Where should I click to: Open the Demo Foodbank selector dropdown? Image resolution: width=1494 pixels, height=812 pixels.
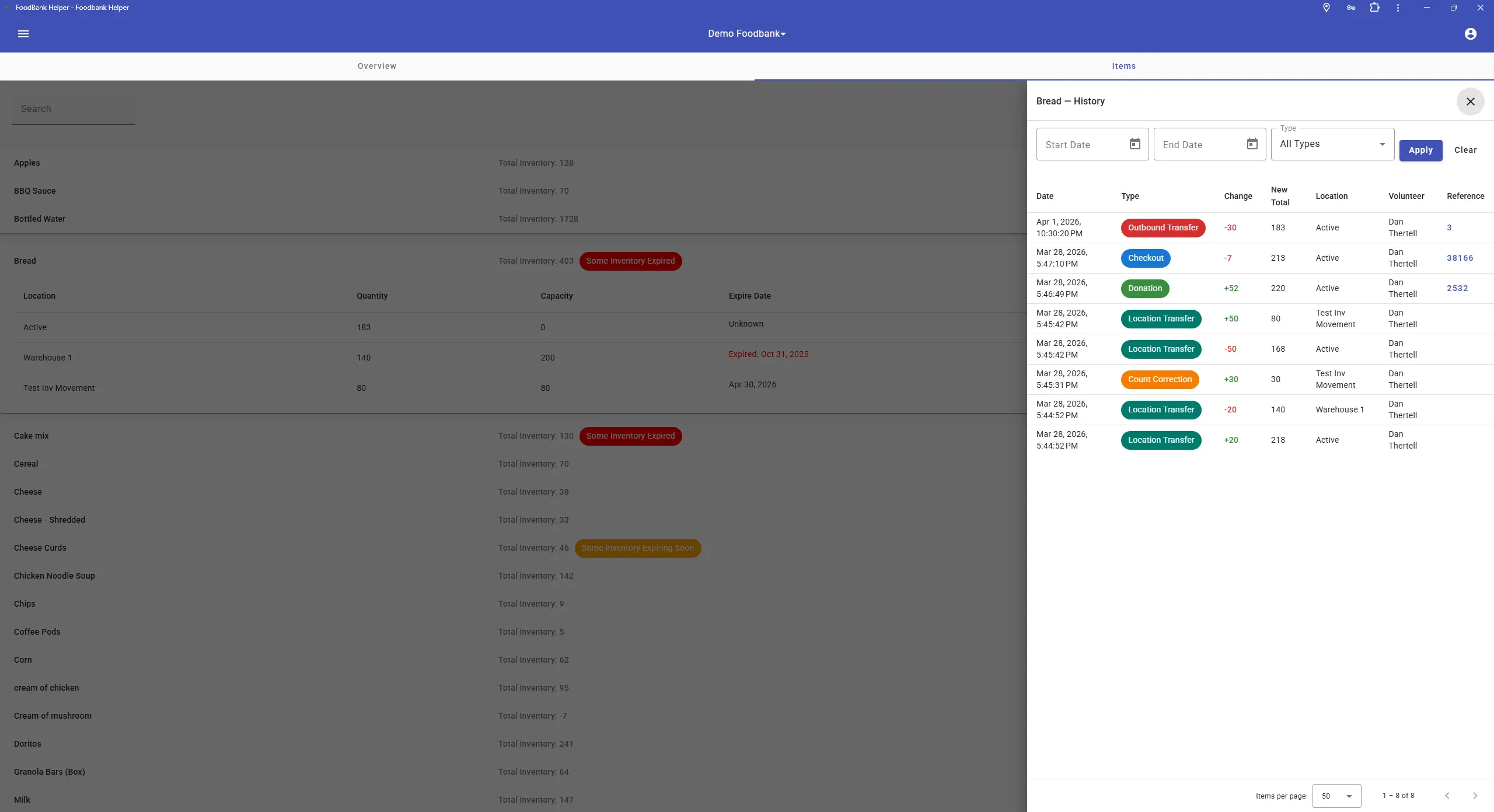(746, 33)
